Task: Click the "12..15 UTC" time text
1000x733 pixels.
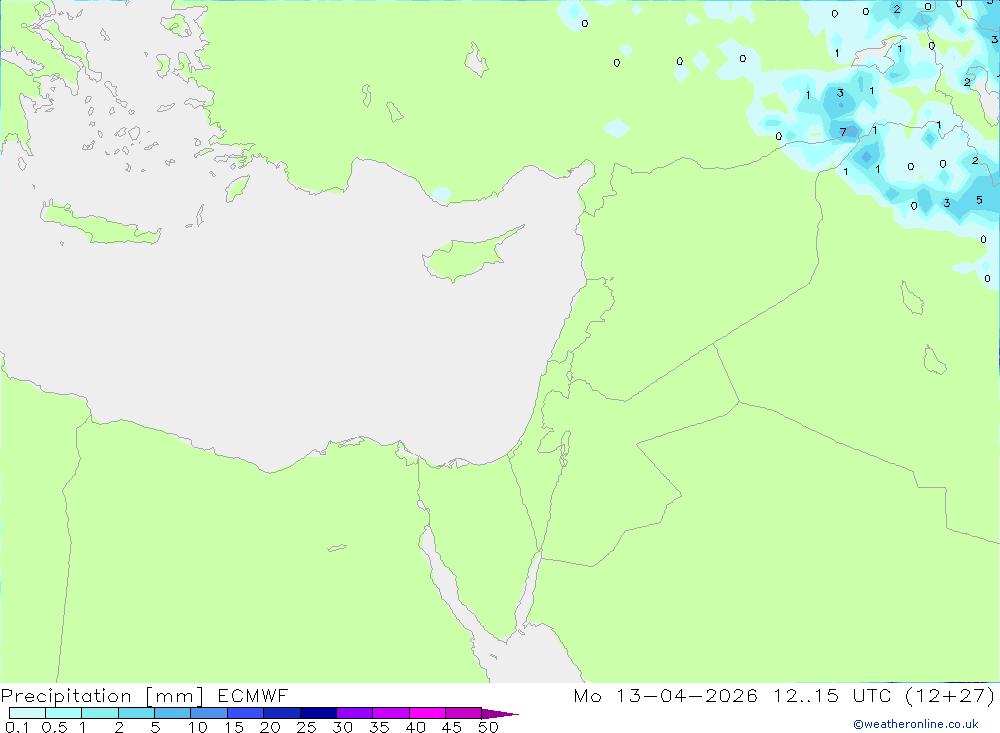Action: [x=832, y=695]
